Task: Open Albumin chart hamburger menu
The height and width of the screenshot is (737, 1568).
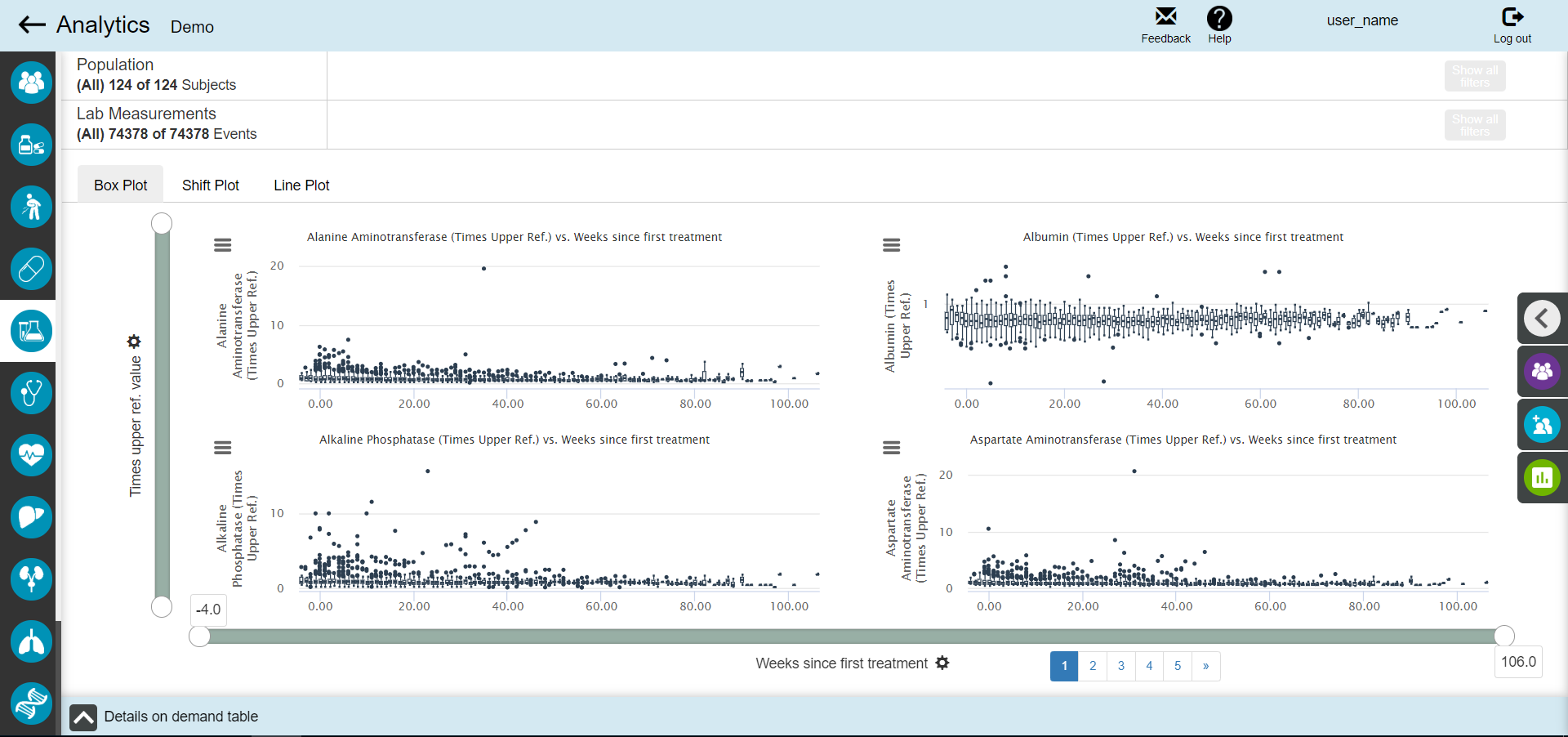Action: point(892,245)
